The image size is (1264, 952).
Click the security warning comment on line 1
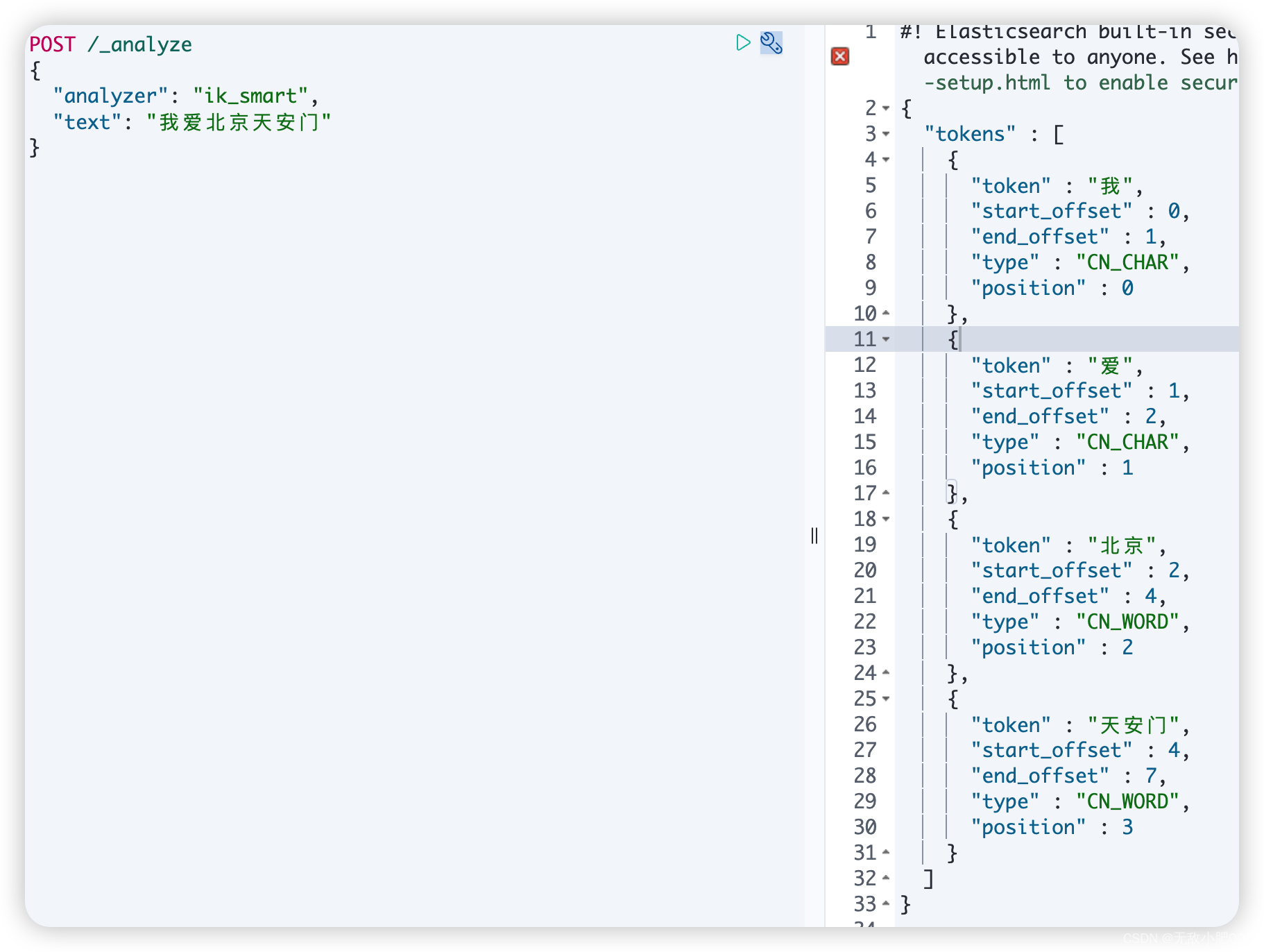pyautogui.click(x=1069, y=57)
